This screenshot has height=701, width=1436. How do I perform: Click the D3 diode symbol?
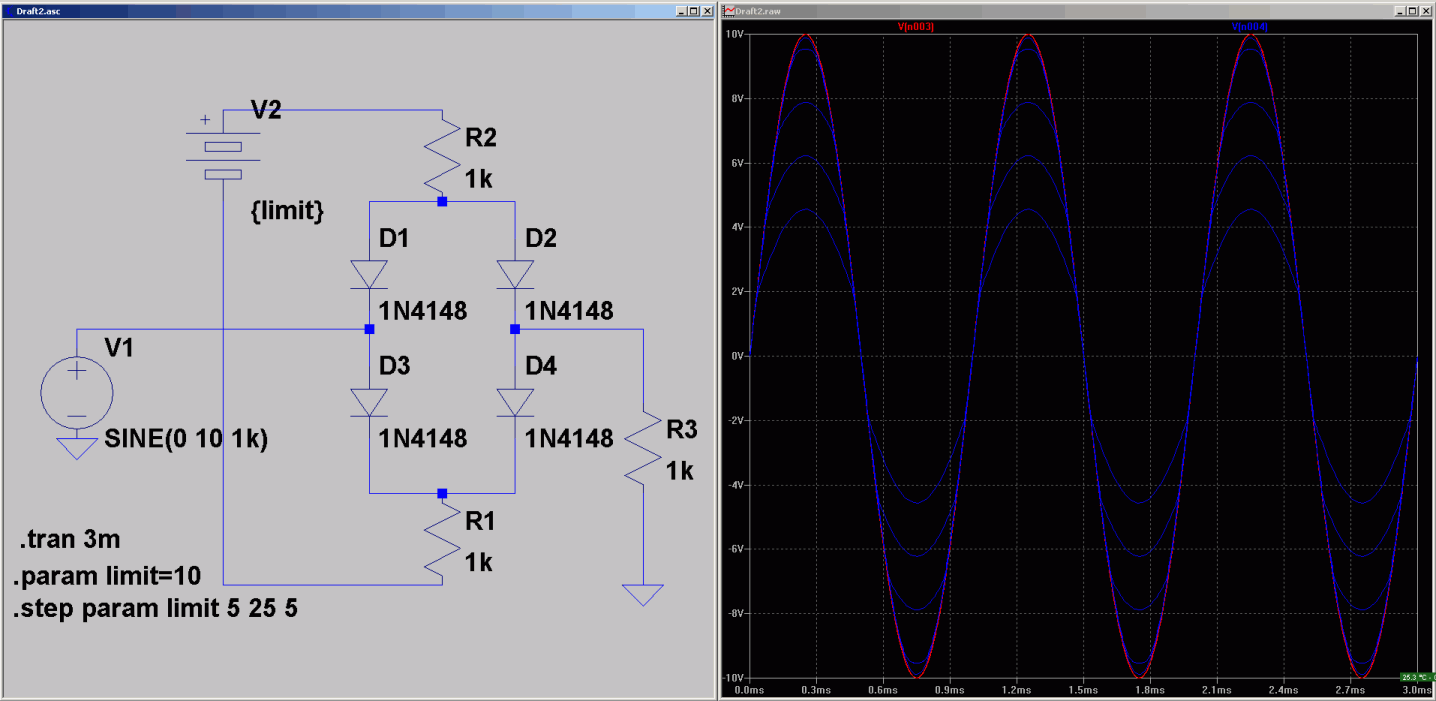pyautogui.click(x=370, y=402)
